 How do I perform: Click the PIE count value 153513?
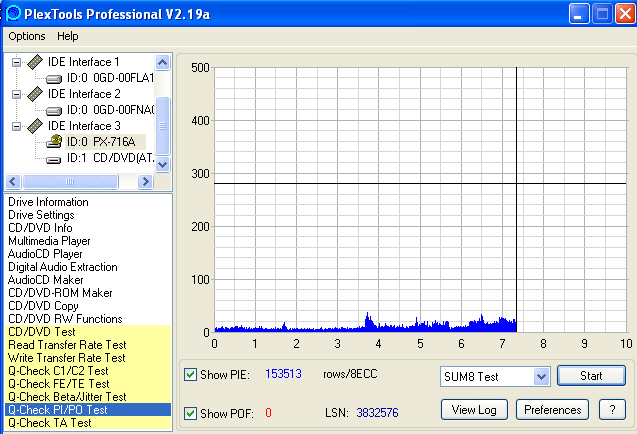[x=283, y=374]
